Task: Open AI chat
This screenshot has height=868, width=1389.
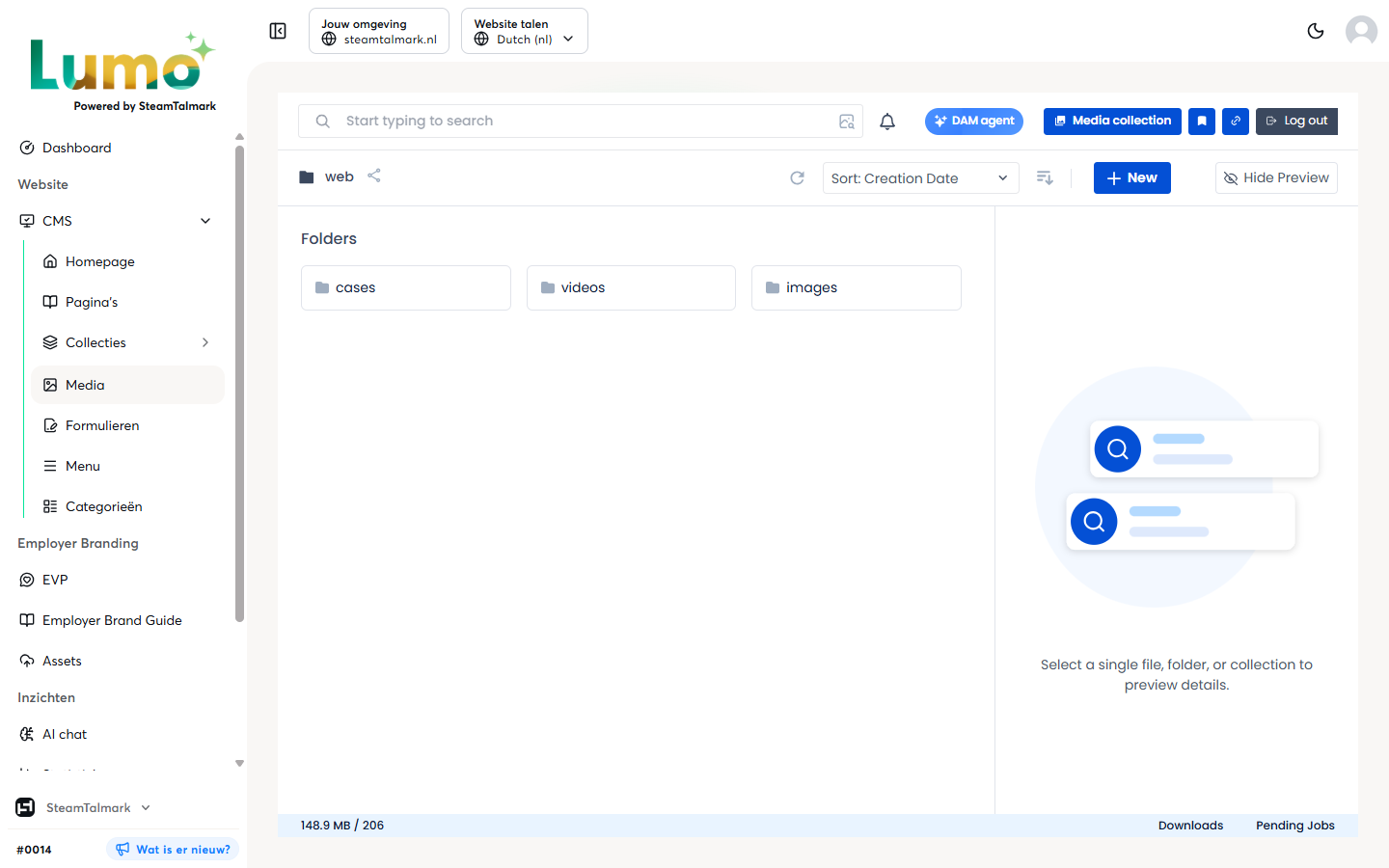Action: click(53, 734)
